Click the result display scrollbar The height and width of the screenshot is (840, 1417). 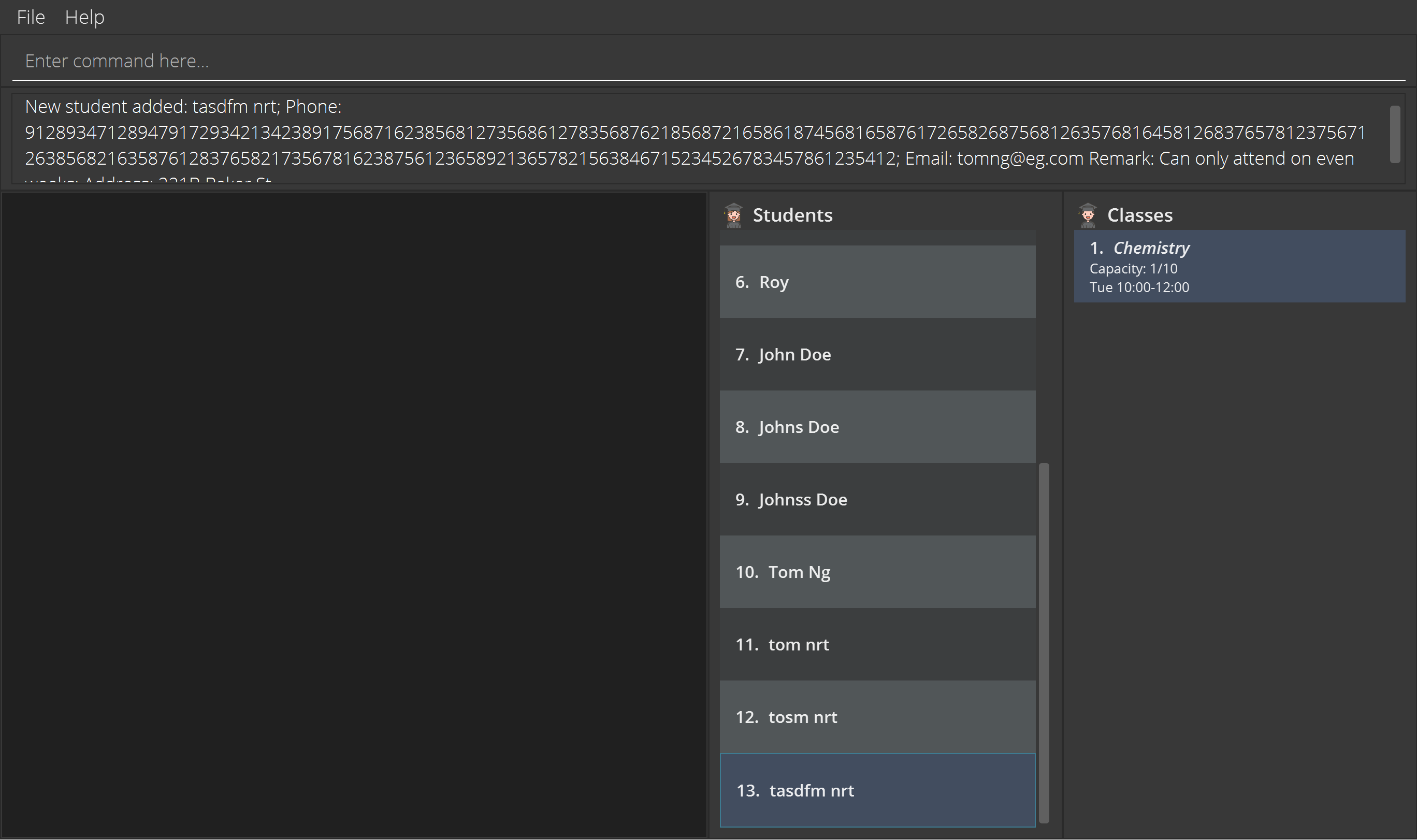[1395, 135]
